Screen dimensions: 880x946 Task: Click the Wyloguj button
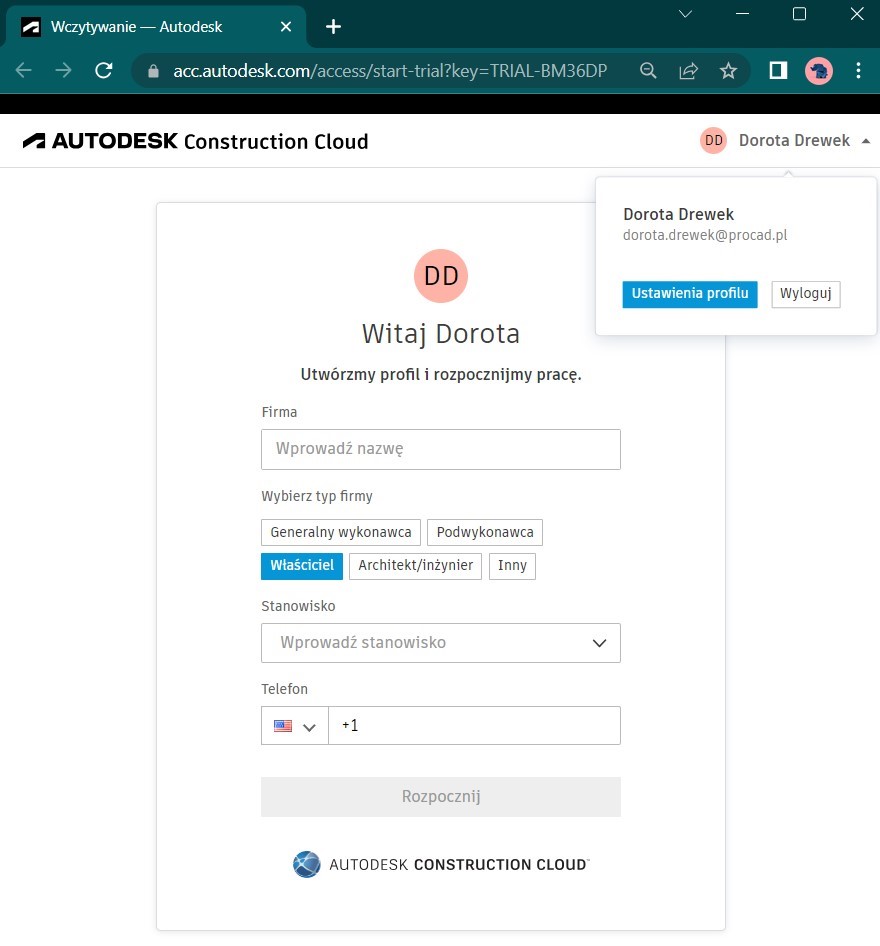click(806, 294)
